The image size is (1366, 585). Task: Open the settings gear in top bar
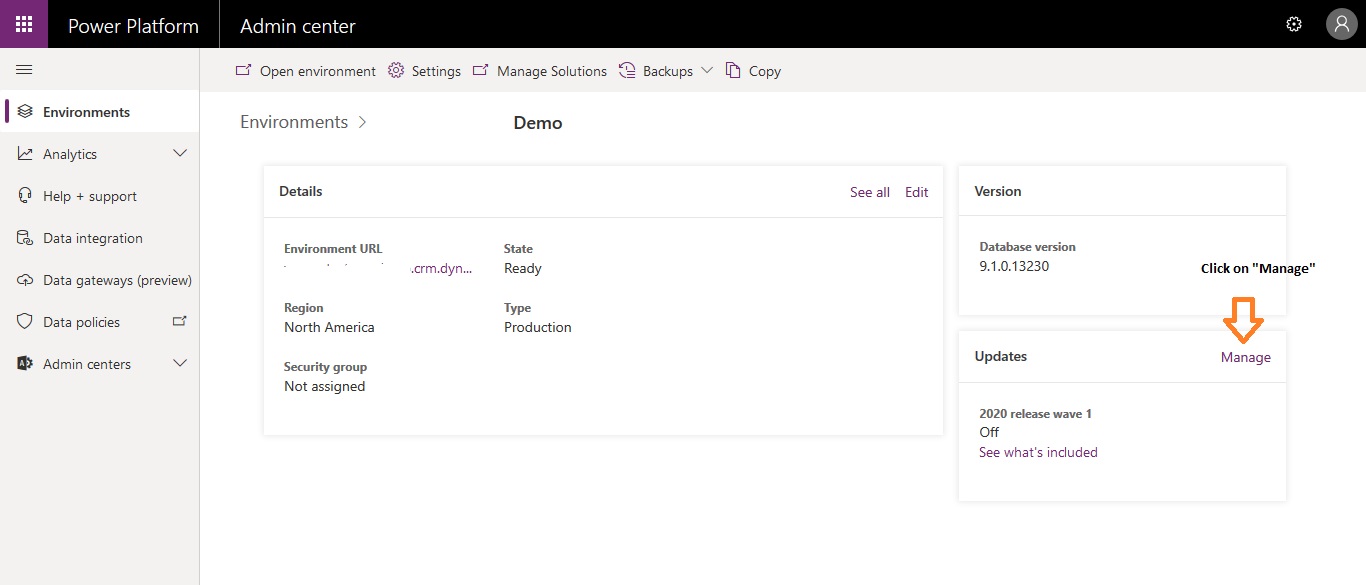coord(1294,24)
